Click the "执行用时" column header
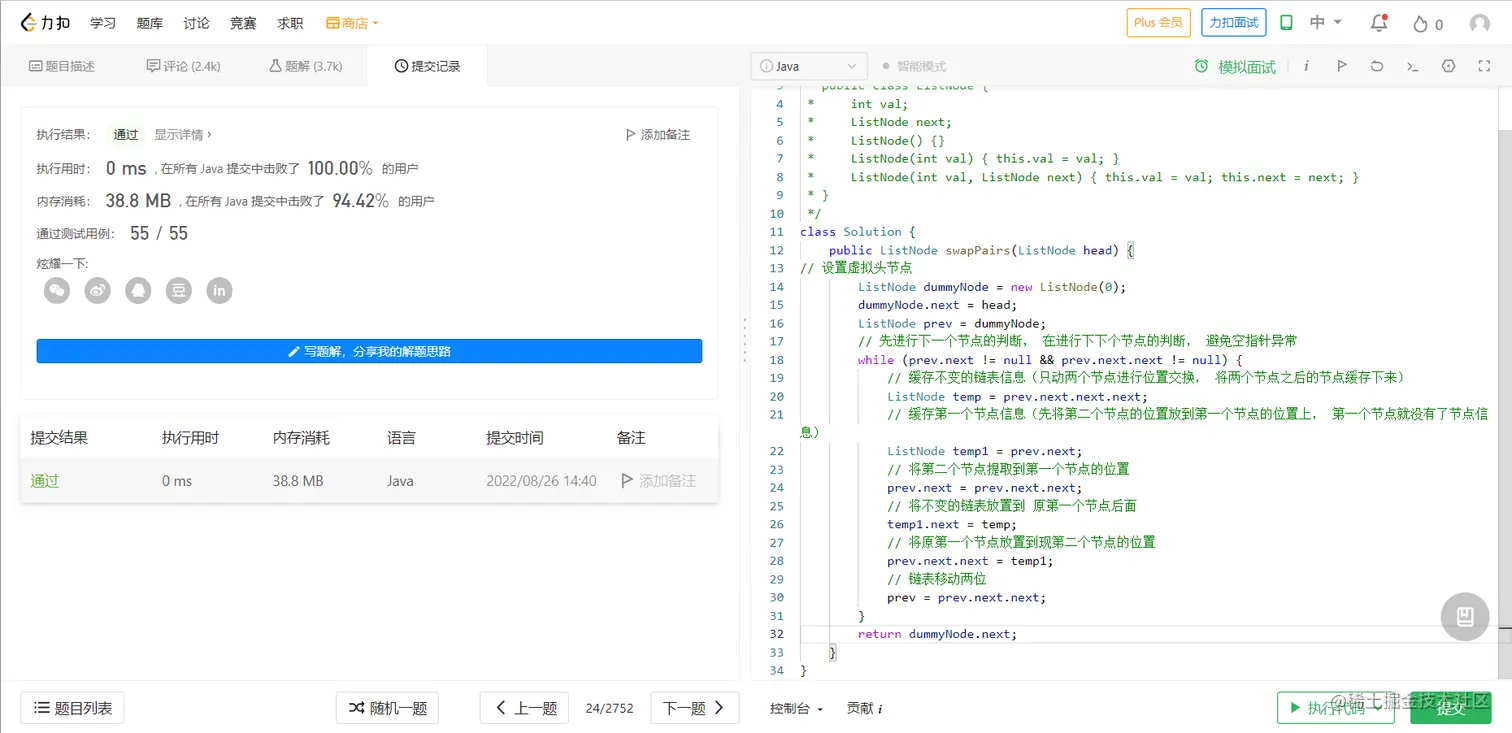 click(190, 438)
